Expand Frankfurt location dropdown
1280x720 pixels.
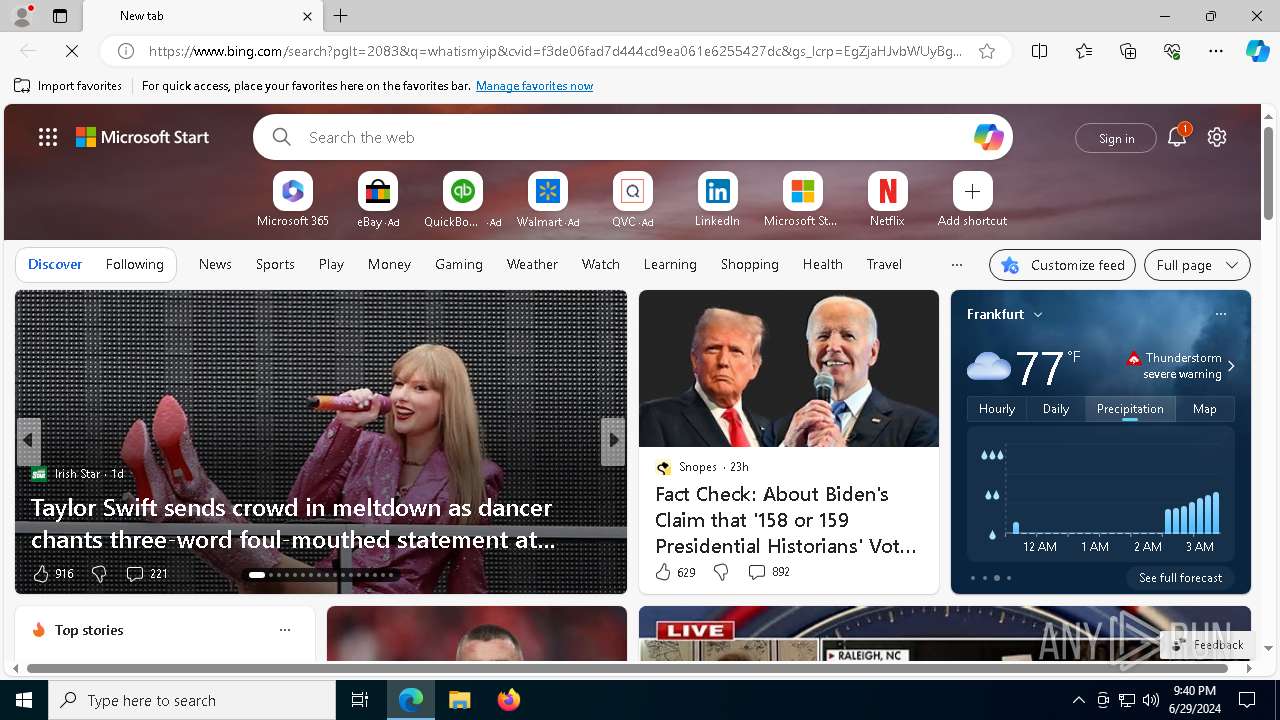pos(1038,314)
